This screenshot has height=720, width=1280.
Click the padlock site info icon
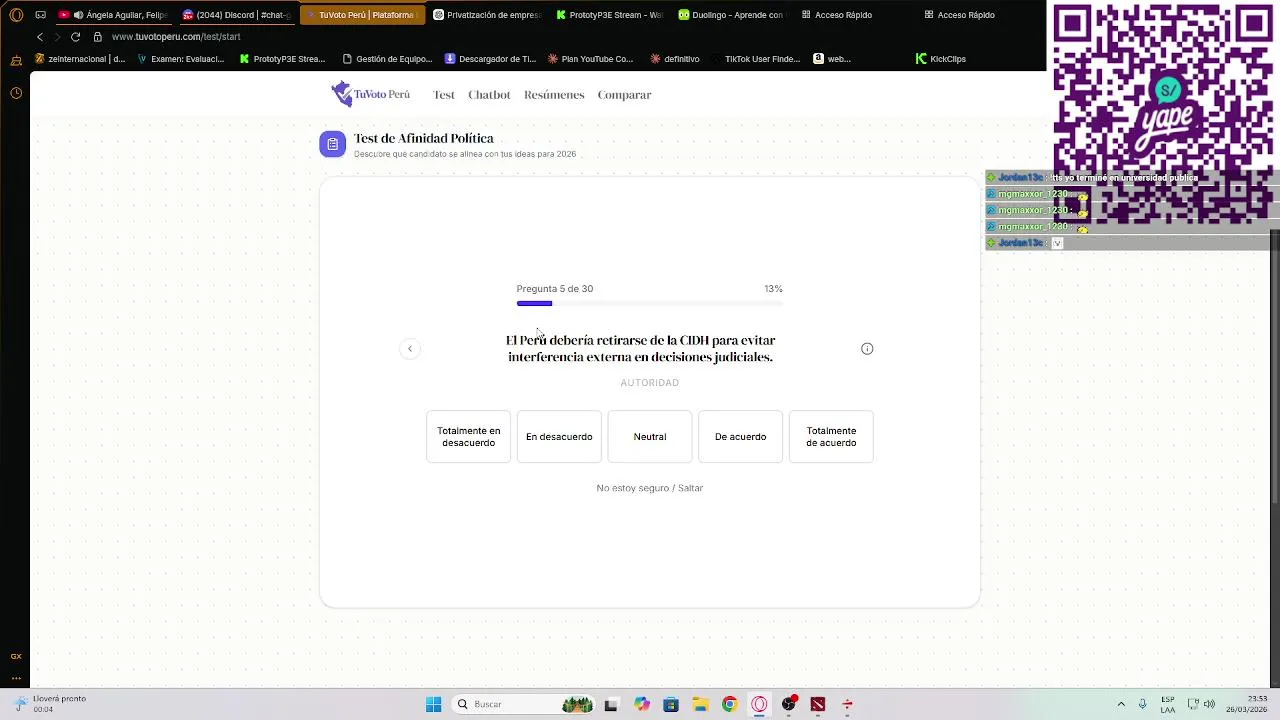98,37
